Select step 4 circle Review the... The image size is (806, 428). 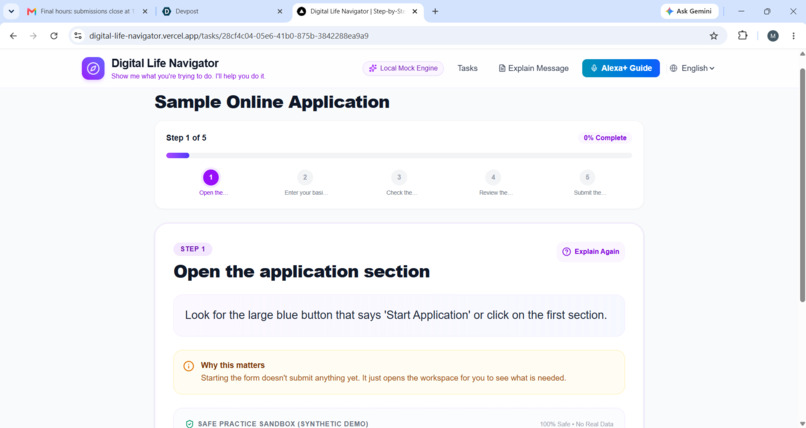(493, 177)
